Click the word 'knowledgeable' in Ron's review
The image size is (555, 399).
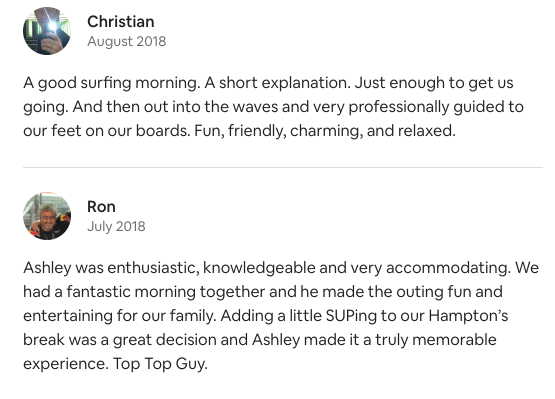point(259,268)
